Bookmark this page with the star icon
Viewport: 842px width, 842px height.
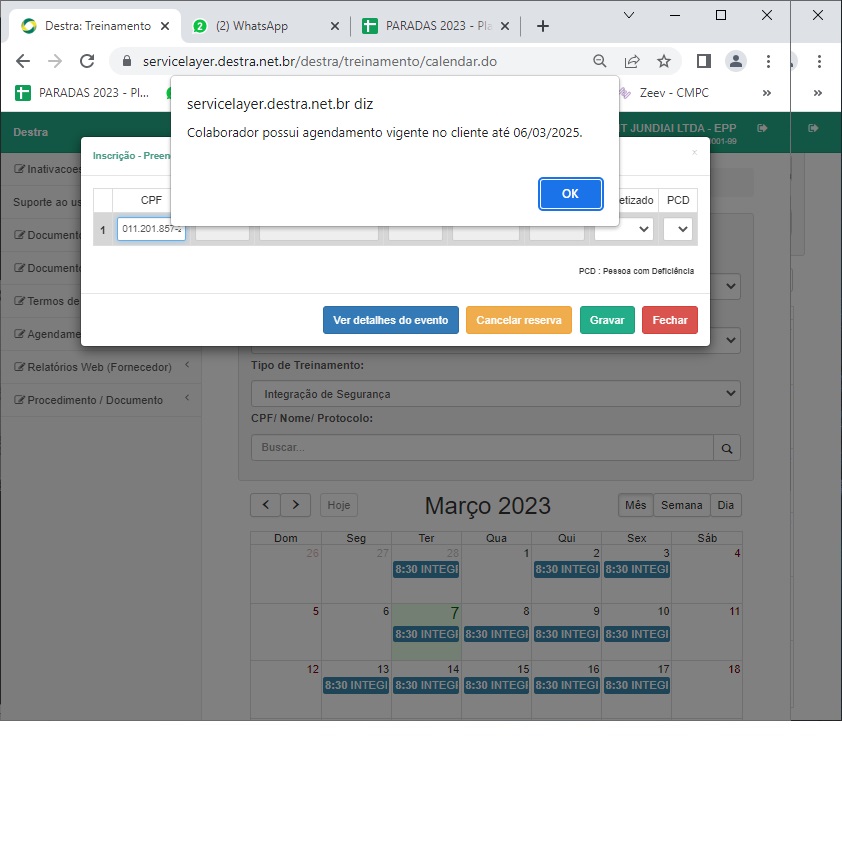tap(664, 61)
